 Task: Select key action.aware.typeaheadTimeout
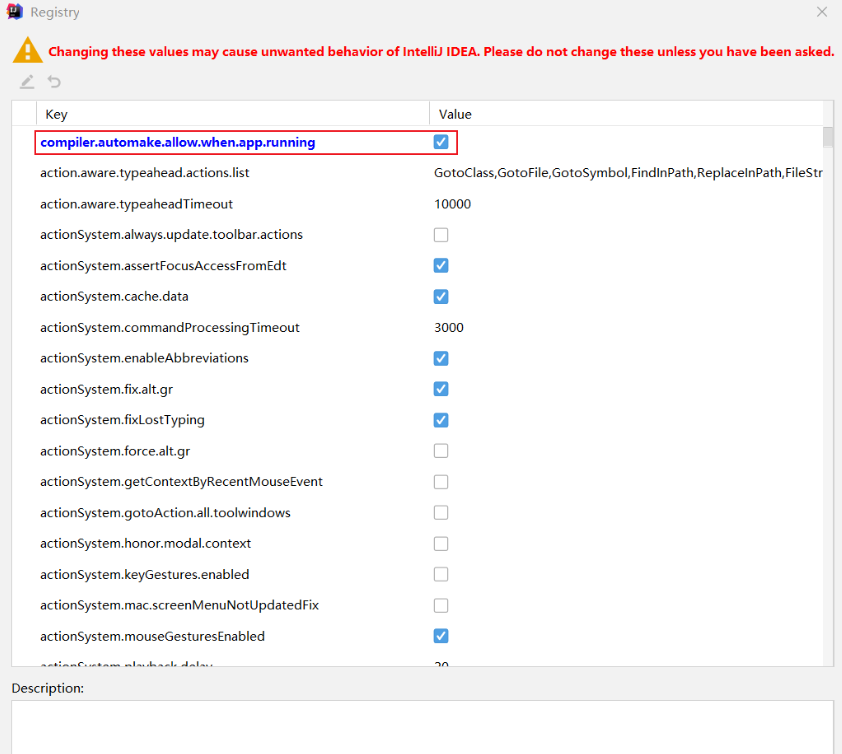[x=136, y=204]
